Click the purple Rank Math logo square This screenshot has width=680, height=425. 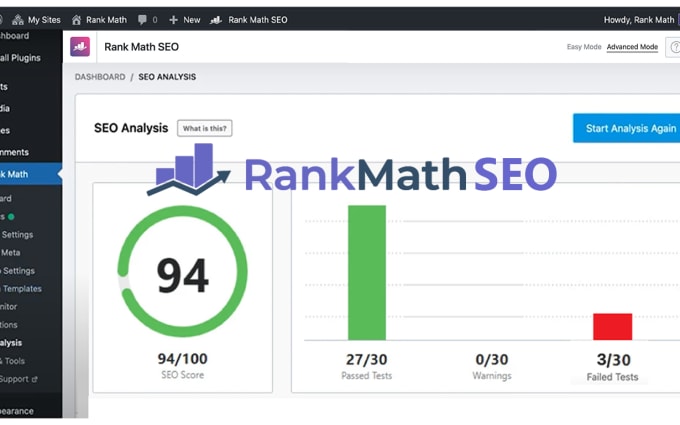(x=80, y=46)
